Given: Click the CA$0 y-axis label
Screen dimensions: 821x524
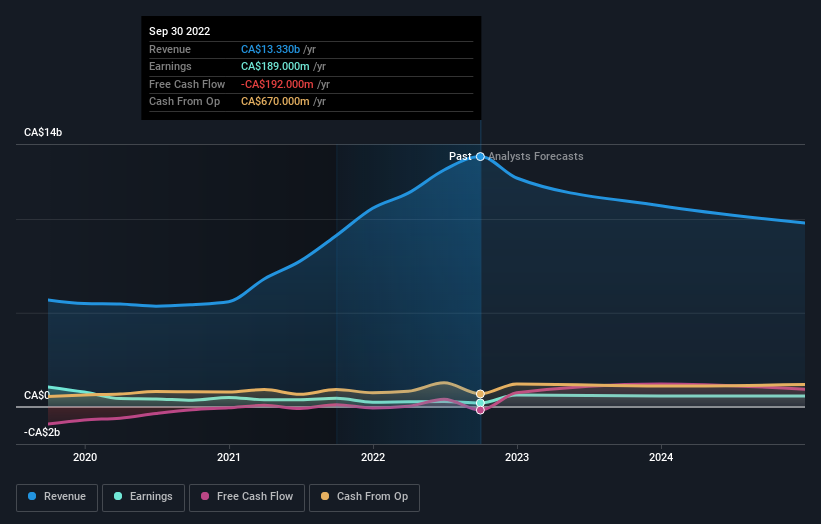Looking at the screenshot, I should 37,395.
